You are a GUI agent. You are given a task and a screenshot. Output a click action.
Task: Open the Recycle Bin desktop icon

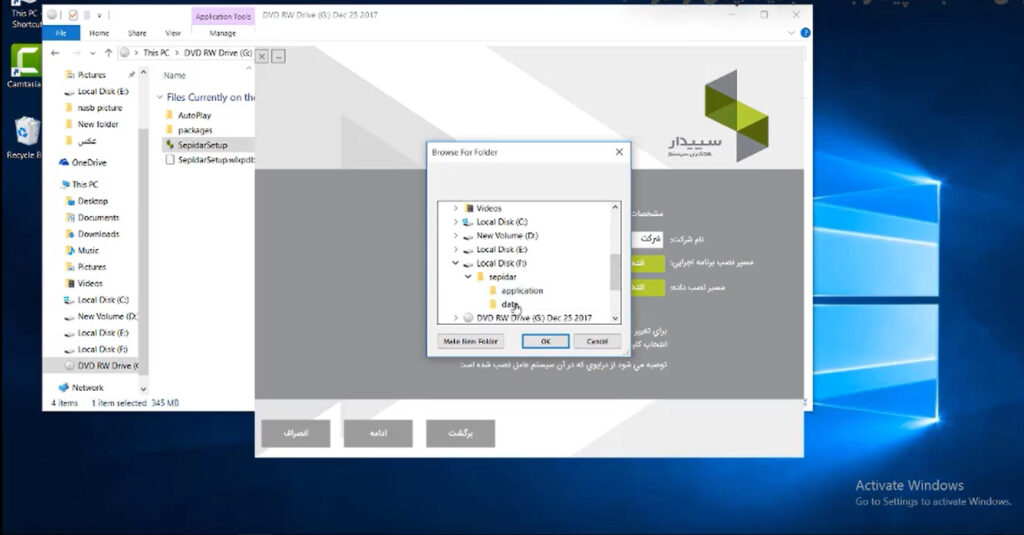[x=25, y=137]
